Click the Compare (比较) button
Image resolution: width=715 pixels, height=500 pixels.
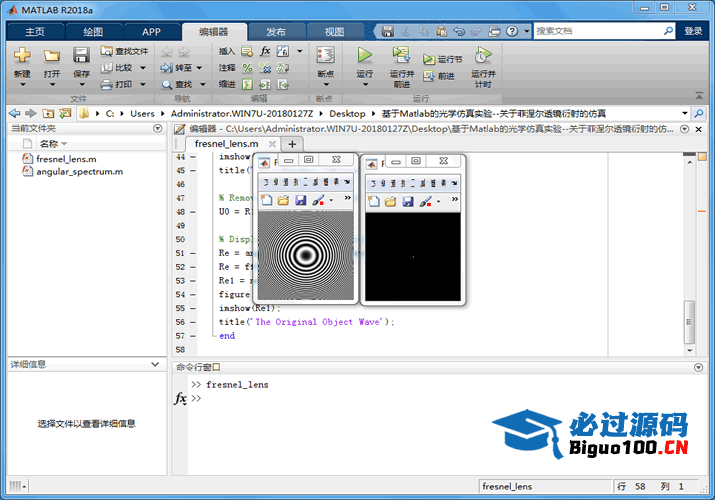click(x=117, y=67)
